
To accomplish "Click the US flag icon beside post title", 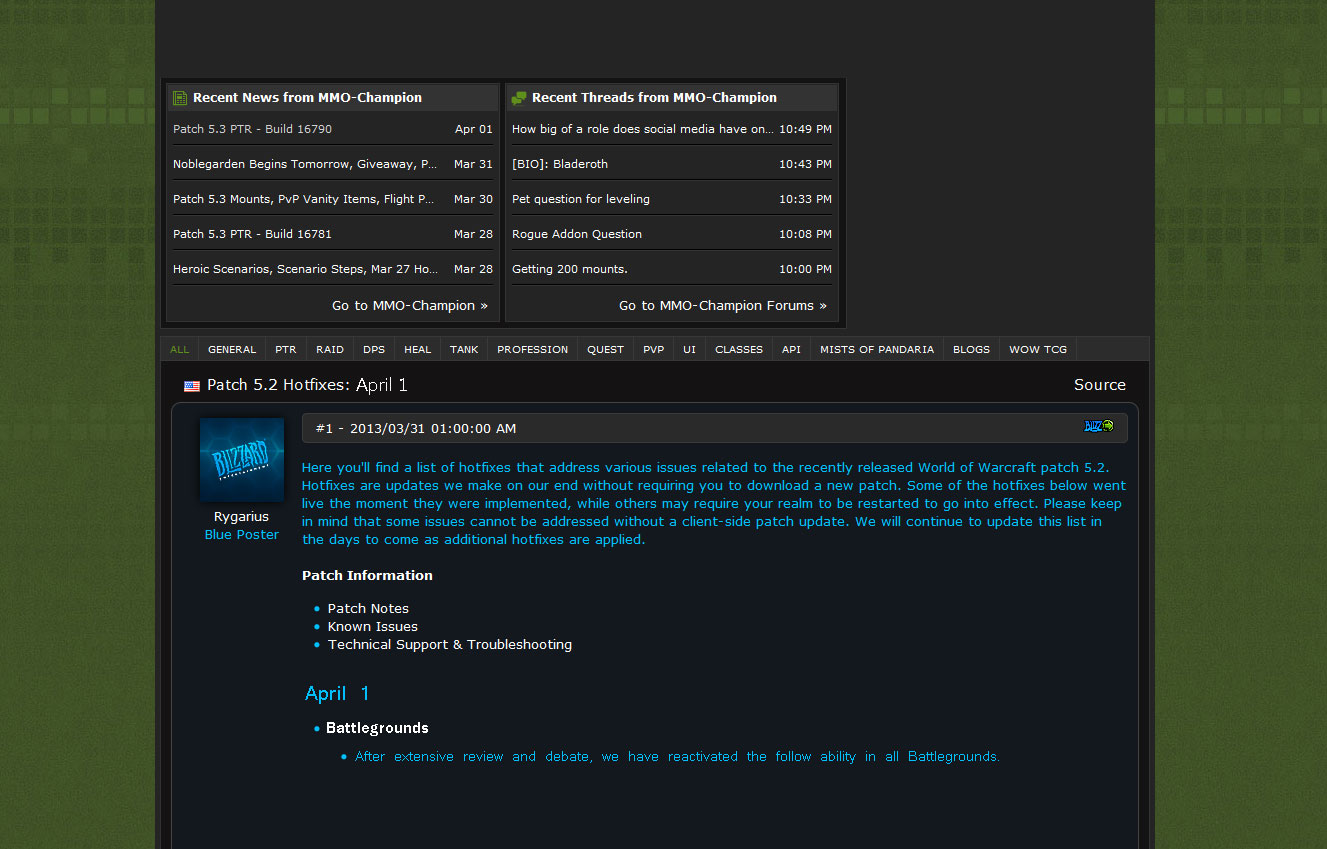I will (192, 386).
